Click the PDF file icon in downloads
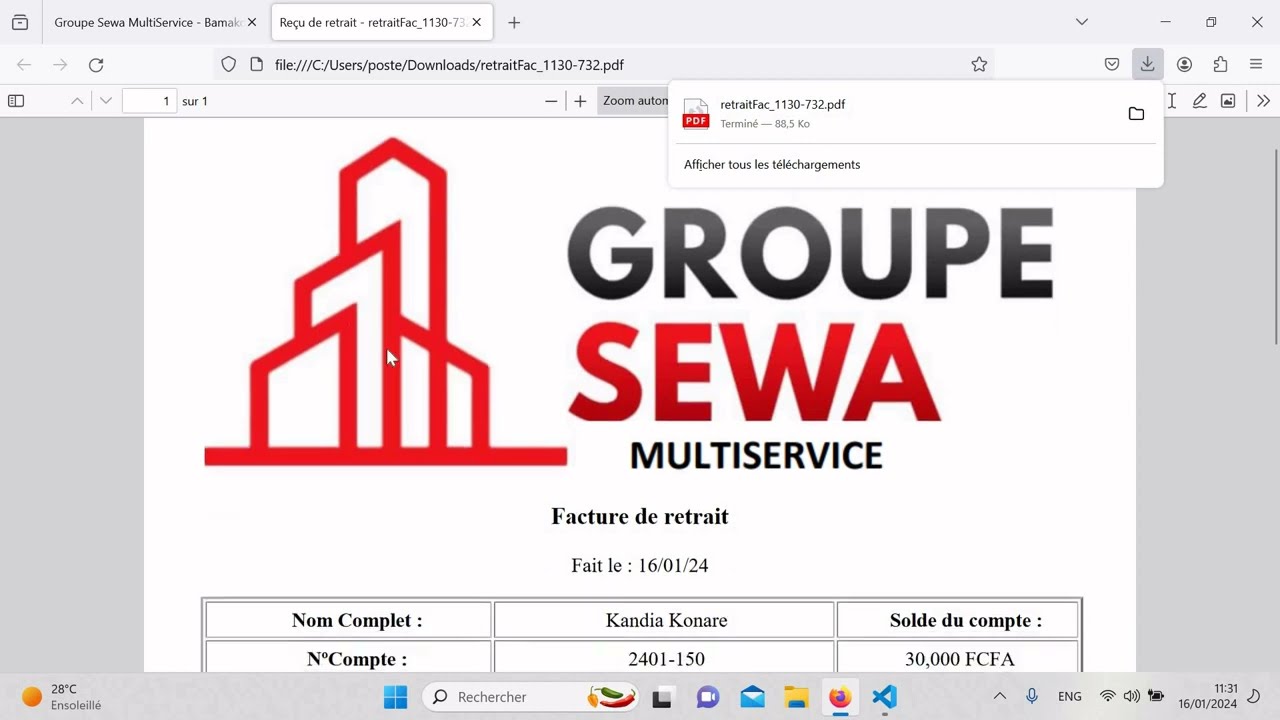 click(x=696, y=114)
